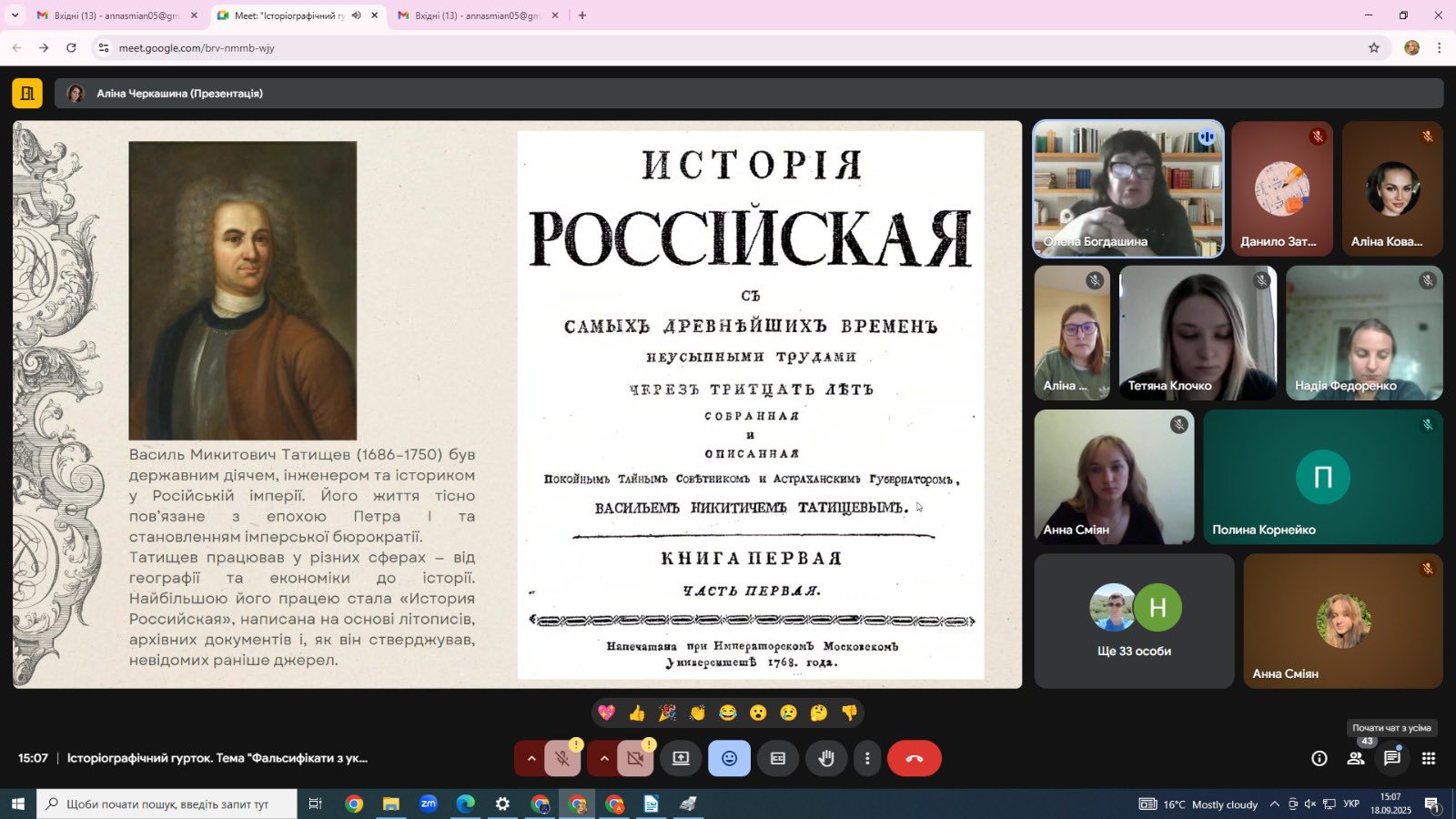Send the thumbs up reaction
Screen dimensions: 1456x819
click(637, 713)
